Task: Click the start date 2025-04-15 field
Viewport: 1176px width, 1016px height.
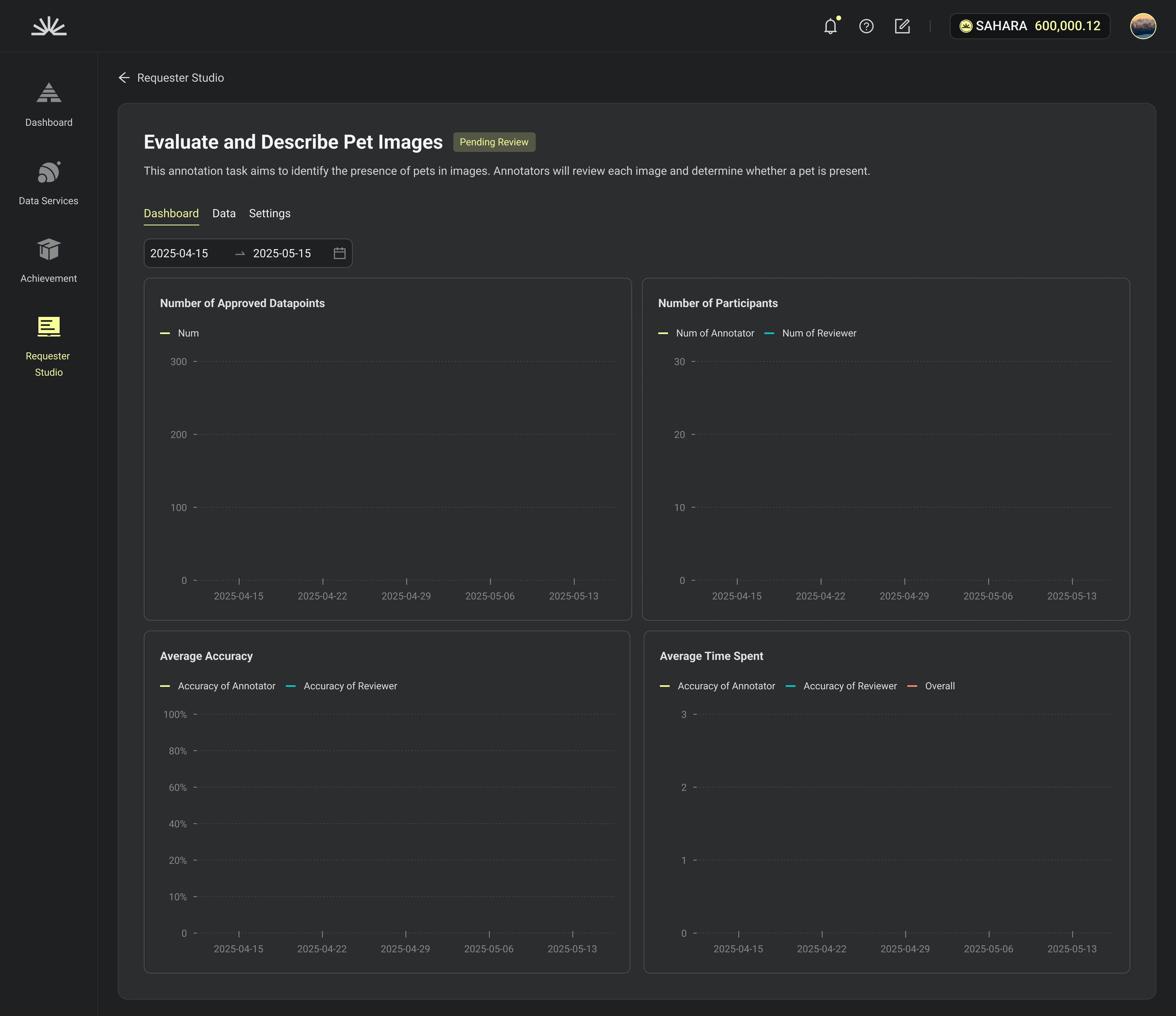Action: tap(179, 253)
